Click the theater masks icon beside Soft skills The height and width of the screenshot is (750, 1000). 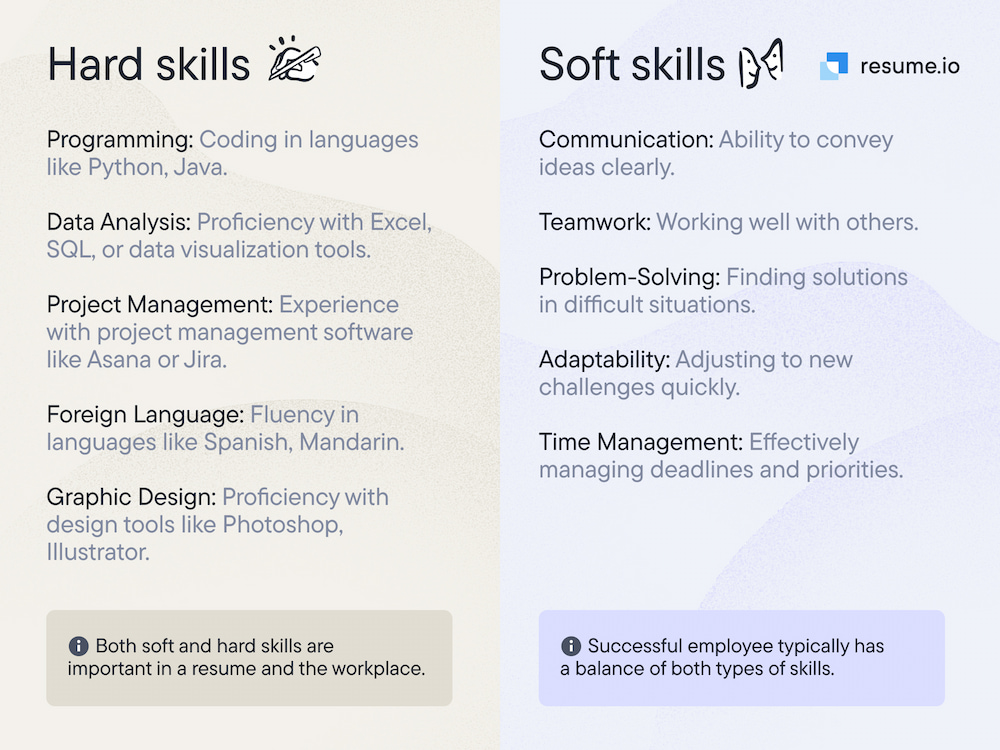point(760,64)
